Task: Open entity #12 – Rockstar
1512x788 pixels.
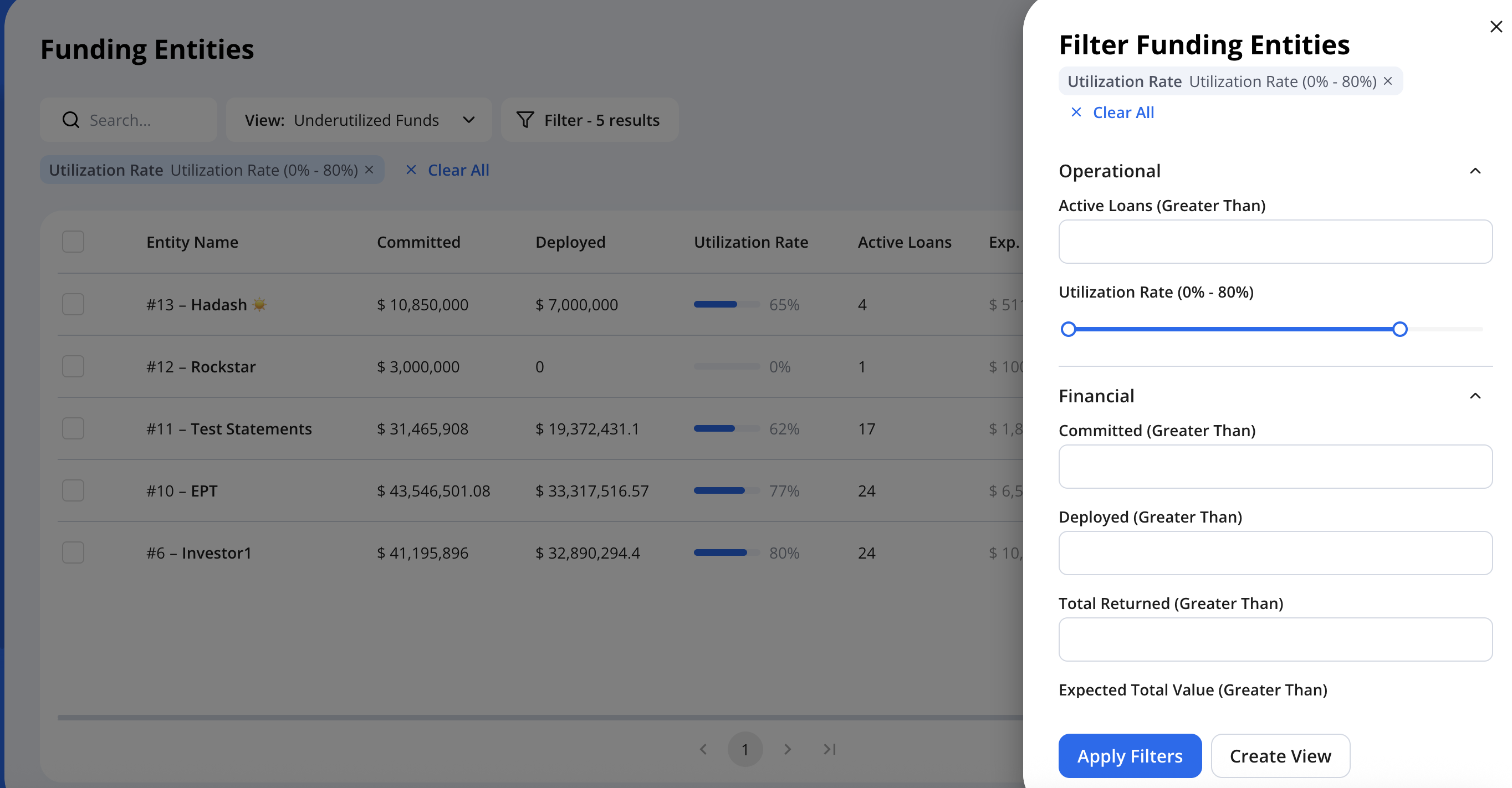Action: click(201, 367)
